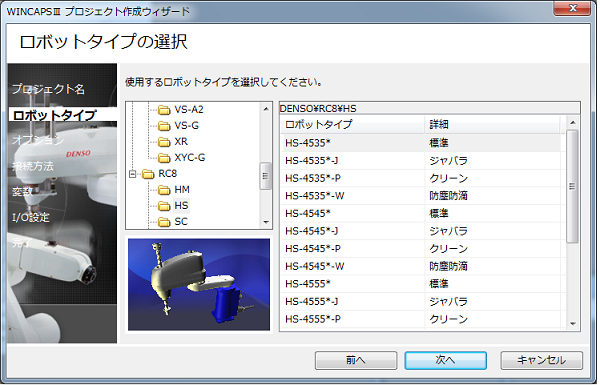Click the HM folder icon
Image resolution: width=600 pixels, height=385 pixels.
click(x=164, y=190)
